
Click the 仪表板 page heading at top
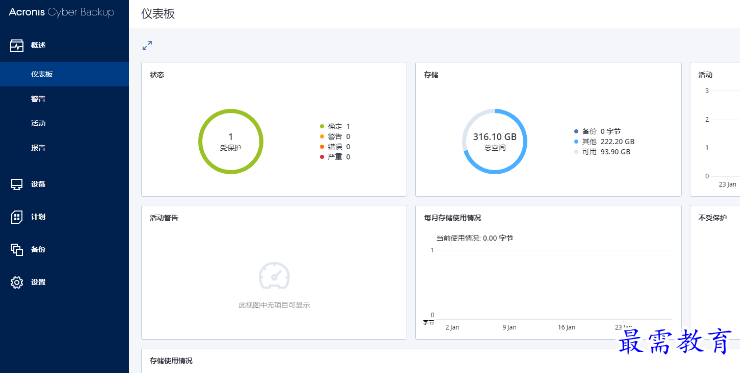click(158, 14)
